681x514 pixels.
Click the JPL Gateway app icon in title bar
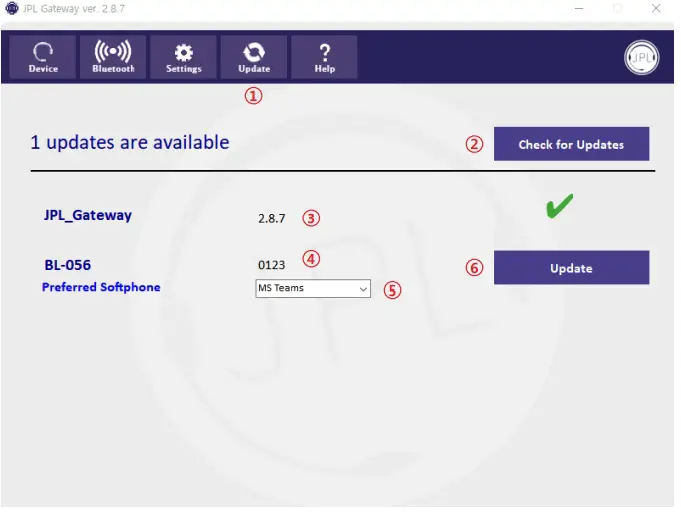pos(12,8)
